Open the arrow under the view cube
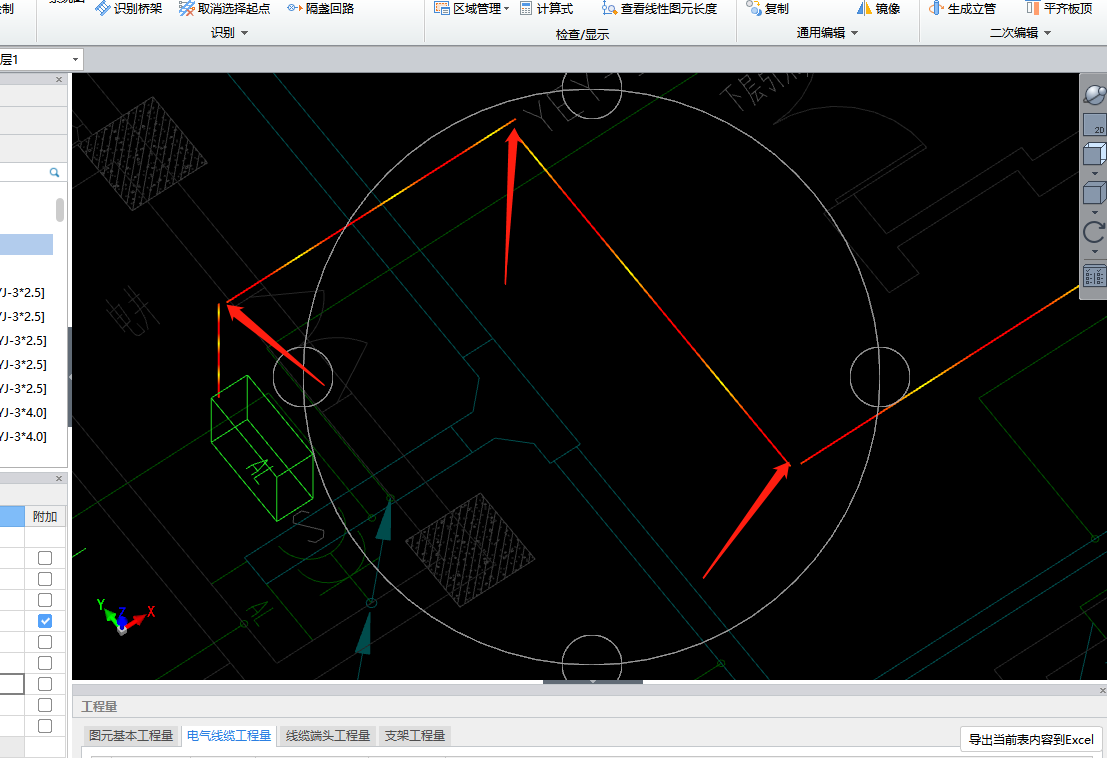This screenshot has width=1107, height=758. point(1095,173)
